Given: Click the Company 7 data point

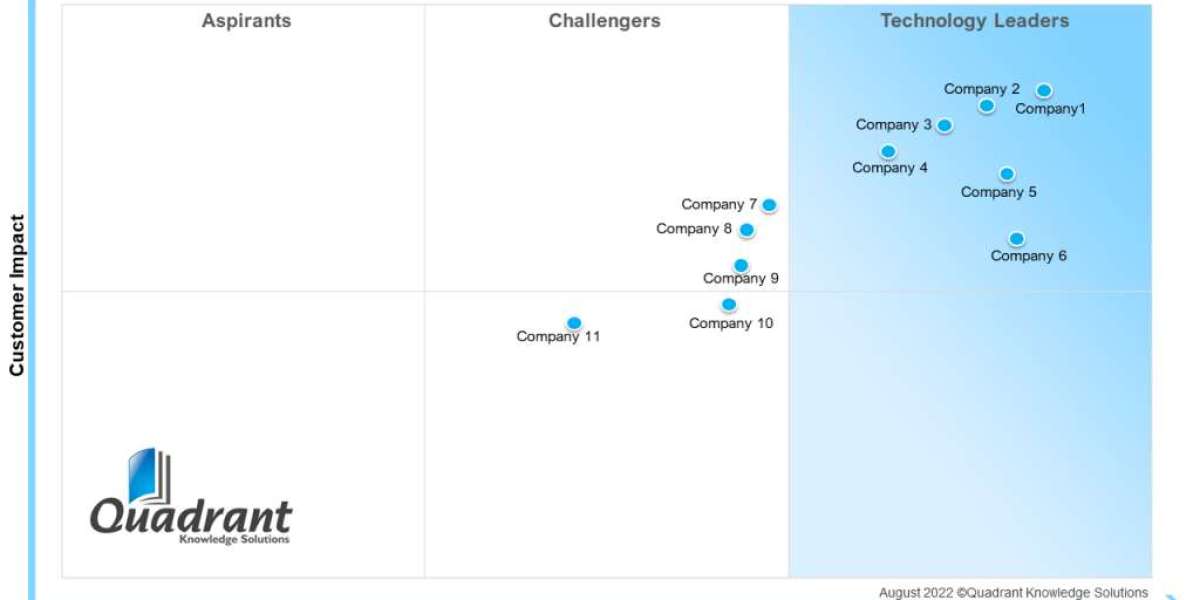Looking at the screenshot, I should pyautogui.click(x=769, y=205).
